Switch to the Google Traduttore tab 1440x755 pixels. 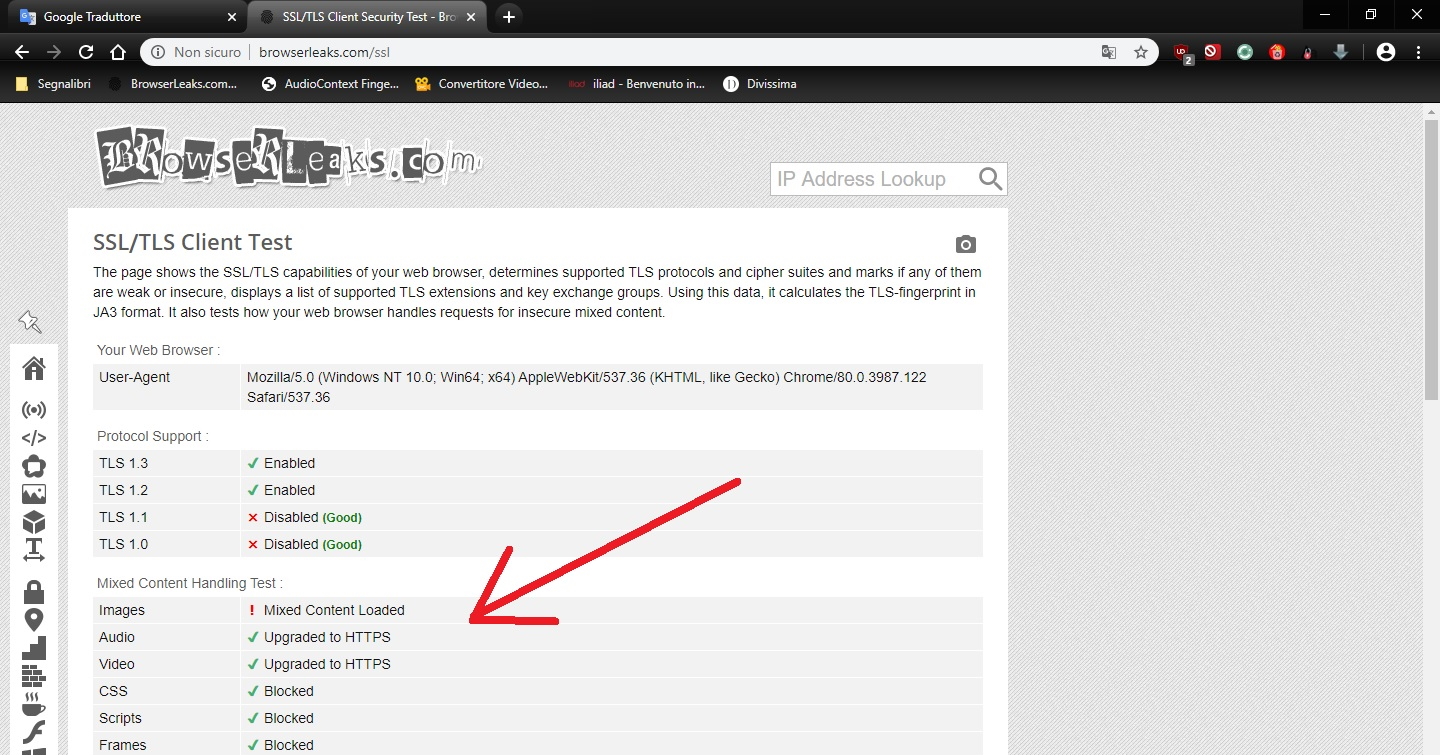[126, 17]
